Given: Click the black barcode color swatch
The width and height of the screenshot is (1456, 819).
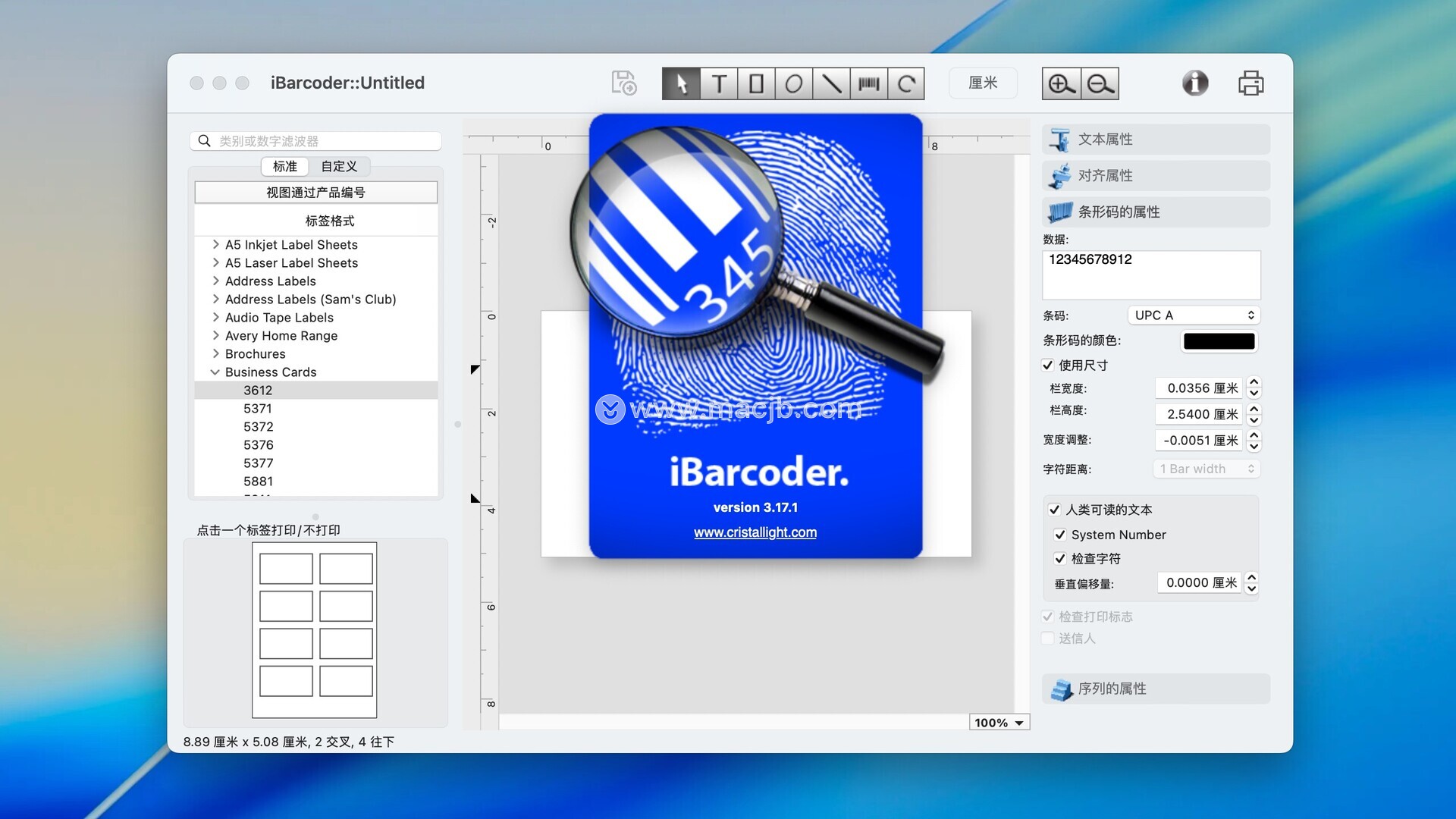Looking at the screenshot, I should [x=1219, y=341].
